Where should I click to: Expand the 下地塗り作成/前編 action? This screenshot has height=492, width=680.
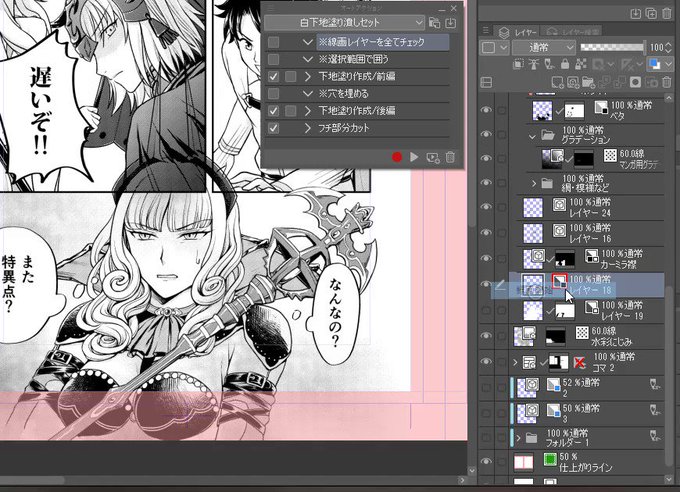(x=307, y=76)
